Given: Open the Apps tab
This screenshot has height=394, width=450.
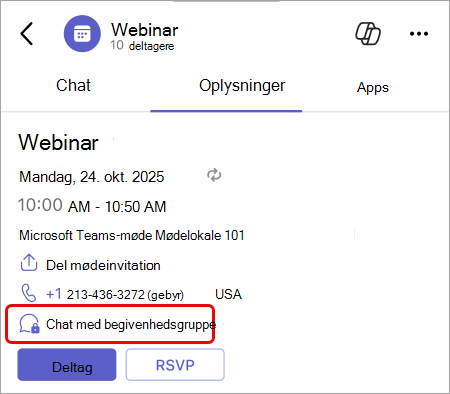Looking at the screenshot, I should [x=373, y=88].
